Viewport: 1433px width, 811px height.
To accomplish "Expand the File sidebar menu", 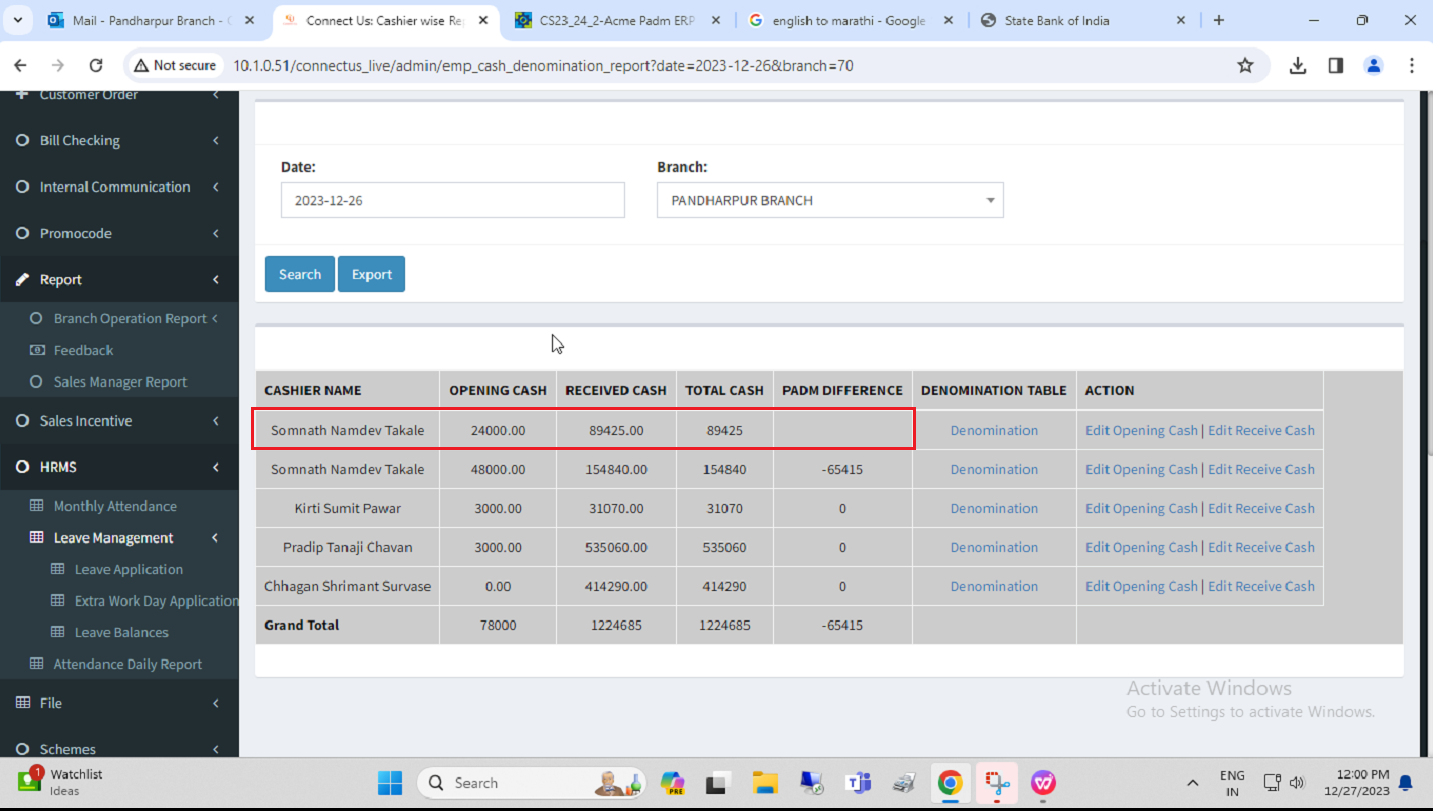I will [x=119, y=703].
